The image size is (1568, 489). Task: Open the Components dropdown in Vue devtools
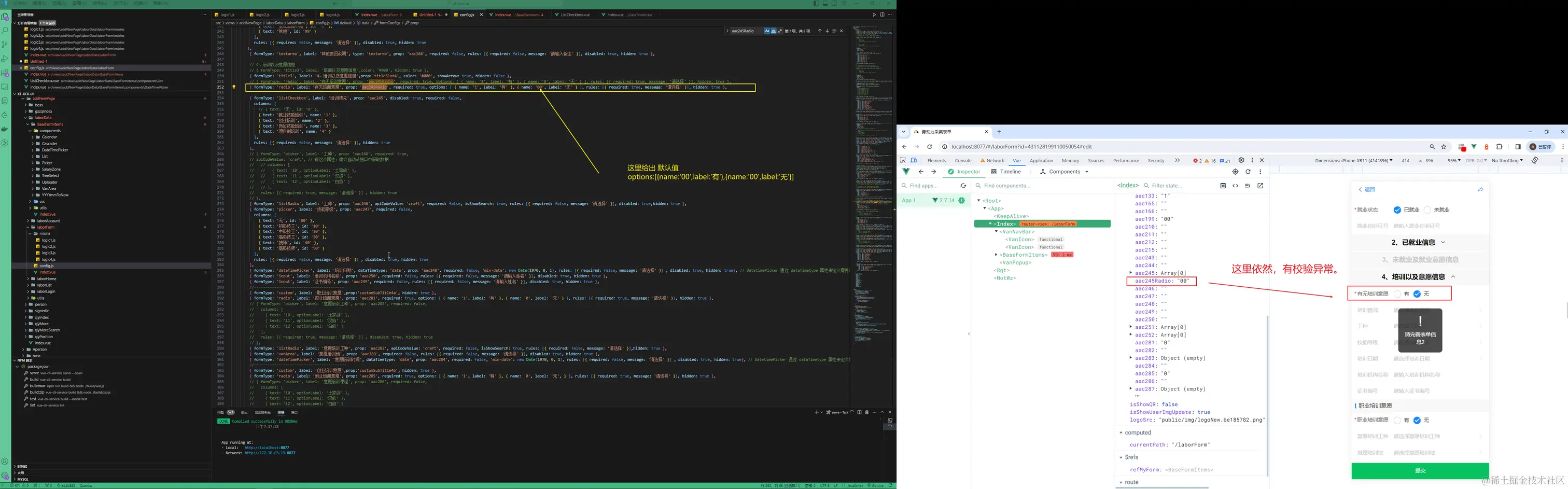[1065, 172]
